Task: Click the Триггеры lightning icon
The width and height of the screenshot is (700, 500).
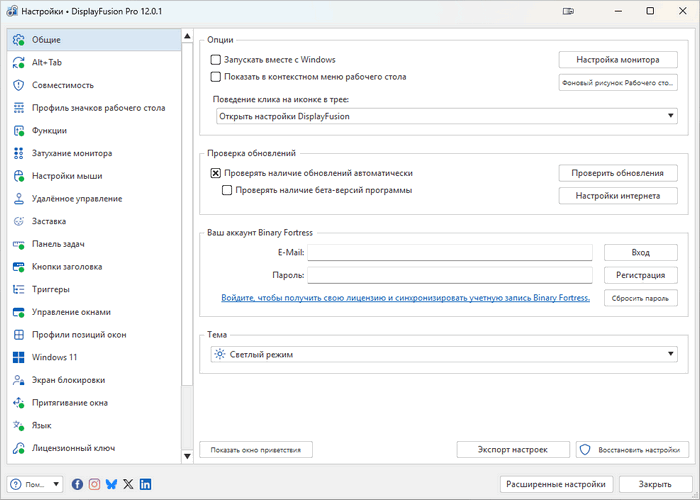Action: (19, 289)
